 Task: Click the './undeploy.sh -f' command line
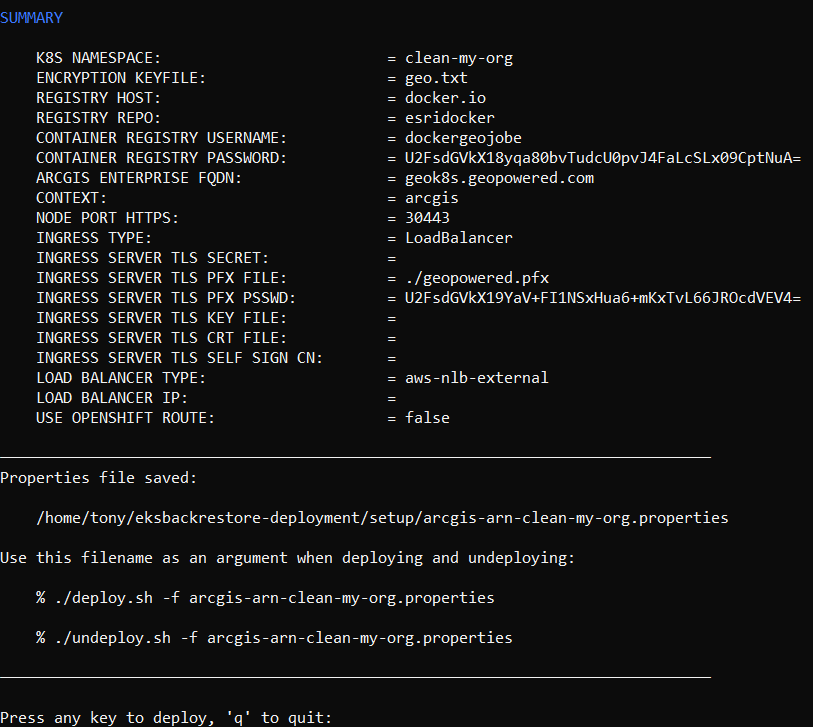click(x=274, y=638)
